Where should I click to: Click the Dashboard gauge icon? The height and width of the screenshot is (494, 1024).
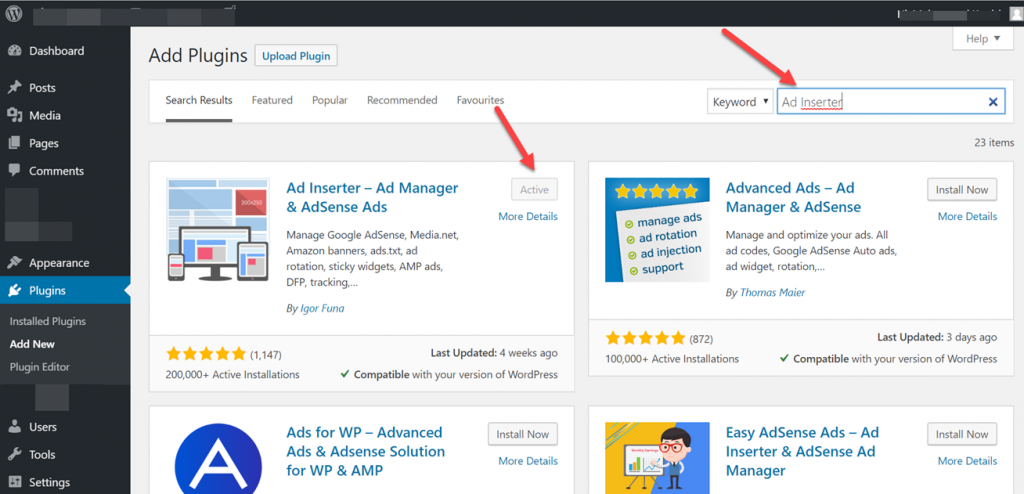(x=14, y=51)
